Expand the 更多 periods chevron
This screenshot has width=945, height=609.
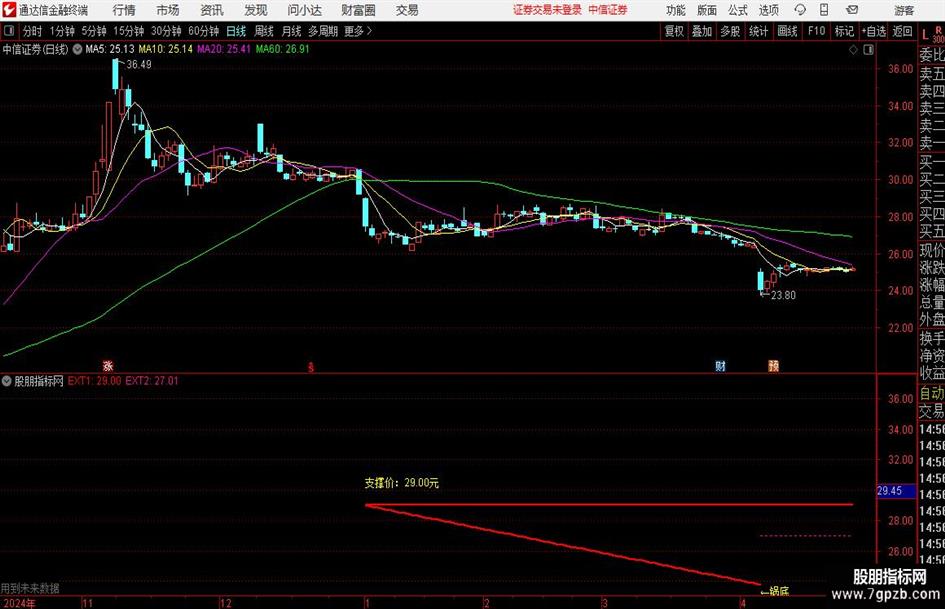[369, 31]
